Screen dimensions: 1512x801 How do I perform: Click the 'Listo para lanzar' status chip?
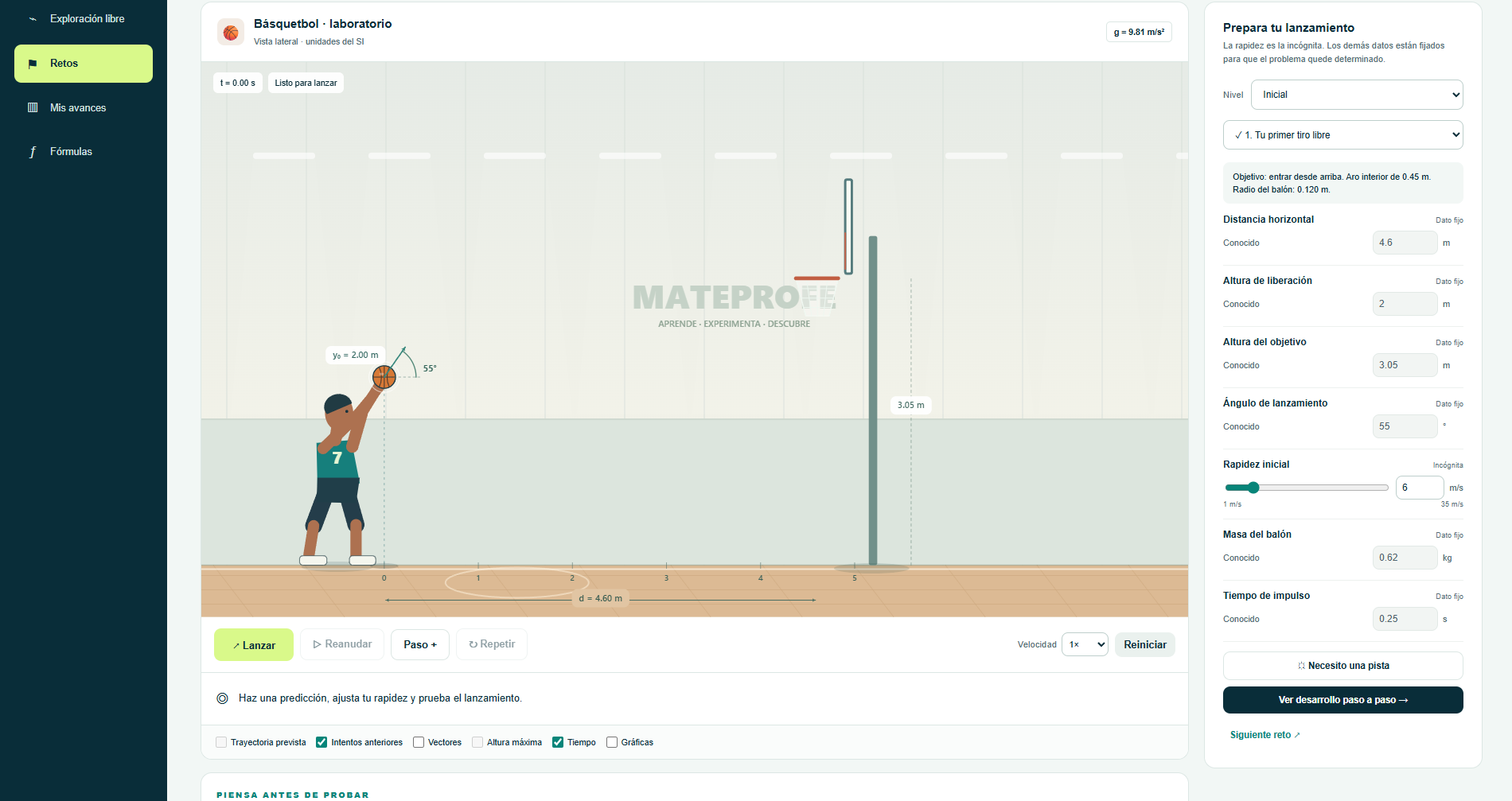306,83
